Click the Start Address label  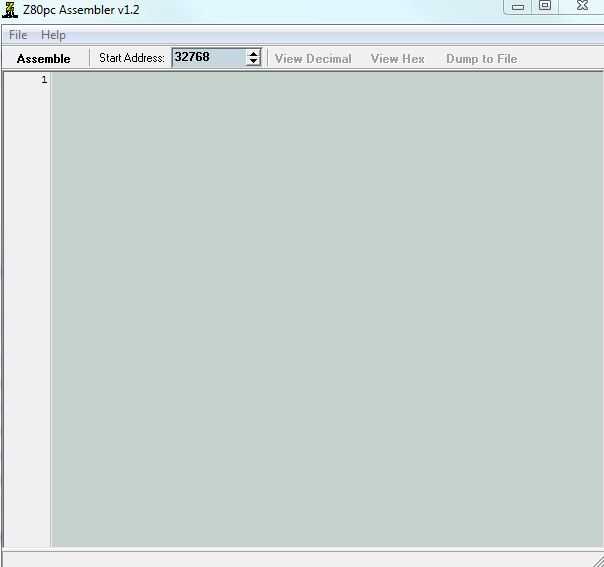[132, 58]
